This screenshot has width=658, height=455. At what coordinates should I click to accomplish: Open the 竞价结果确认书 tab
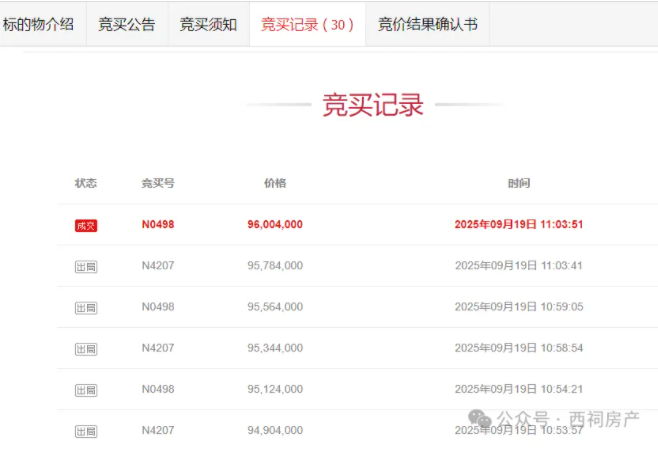pos(427,24)
